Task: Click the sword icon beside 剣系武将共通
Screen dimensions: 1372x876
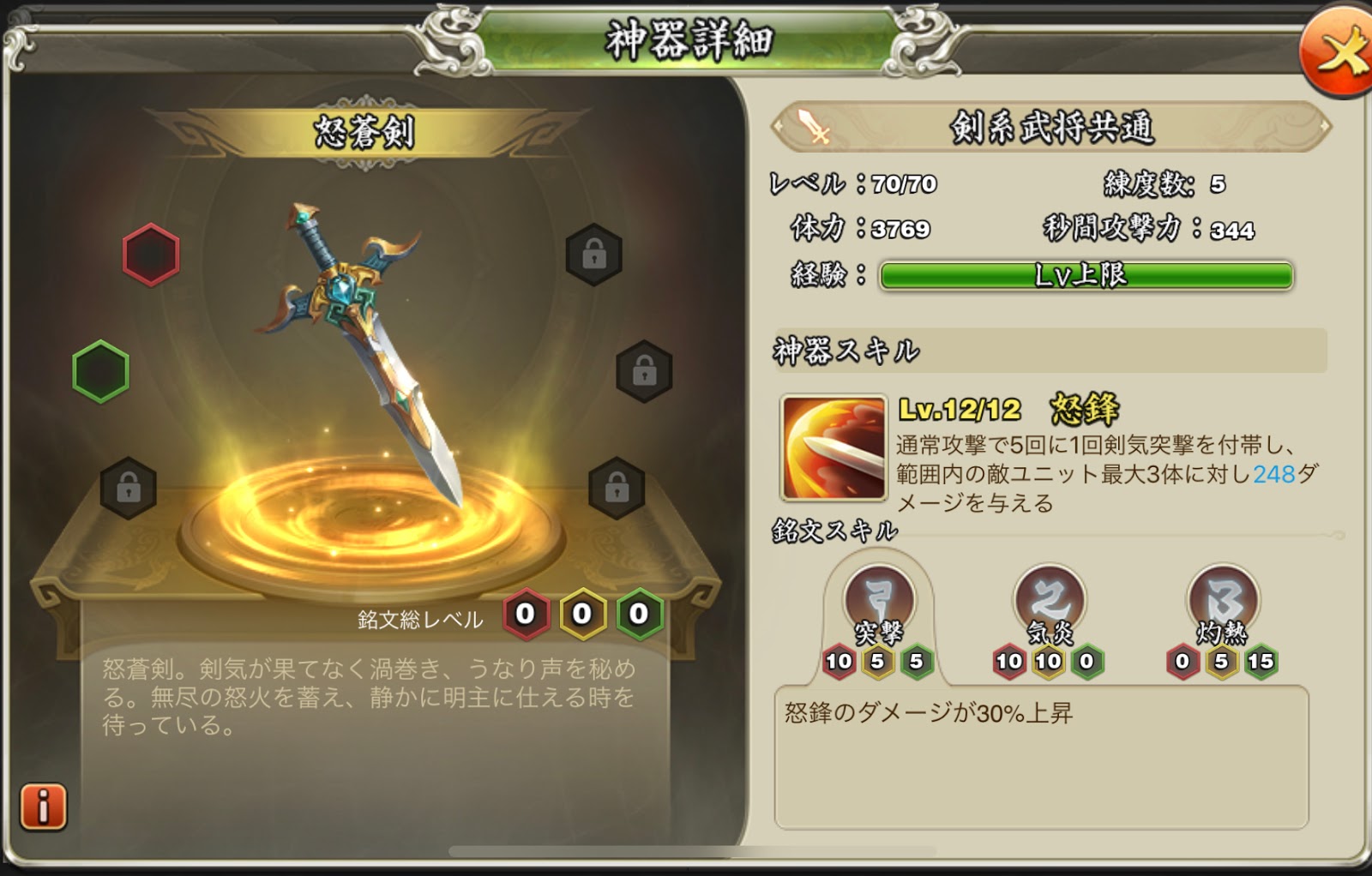Action: click(815, 125)
